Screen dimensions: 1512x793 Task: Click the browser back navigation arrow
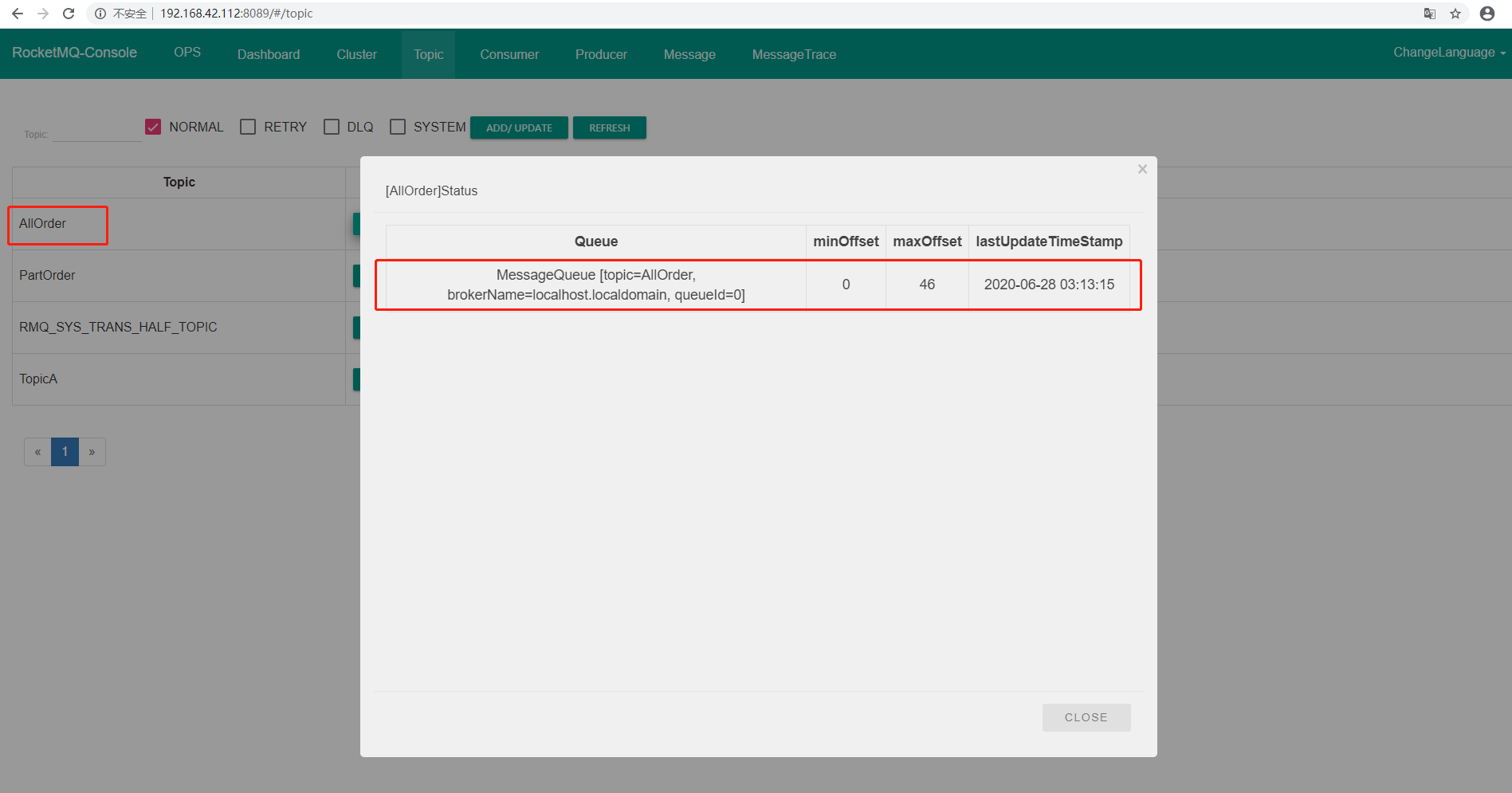click(17, 14)
